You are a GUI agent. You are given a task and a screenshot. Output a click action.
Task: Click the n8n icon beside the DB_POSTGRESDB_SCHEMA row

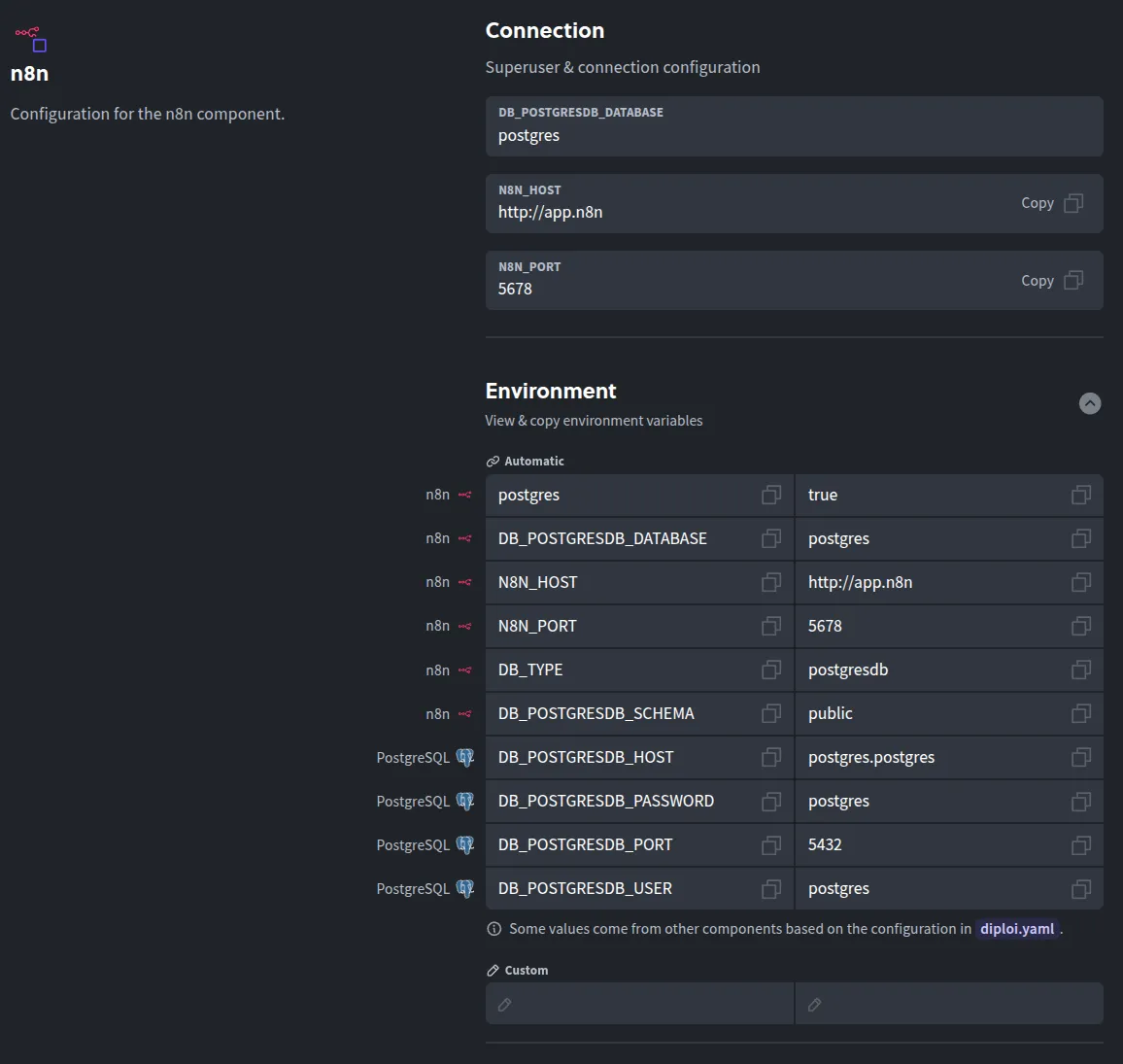coord(464,713)
